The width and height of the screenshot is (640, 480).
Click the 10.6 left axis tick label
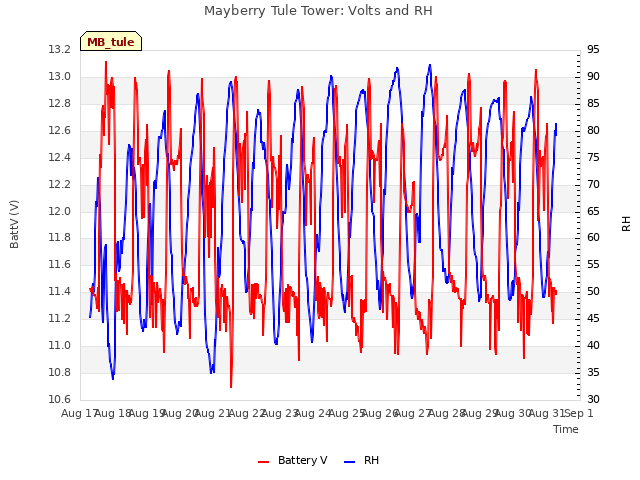[x=60, y=399]
